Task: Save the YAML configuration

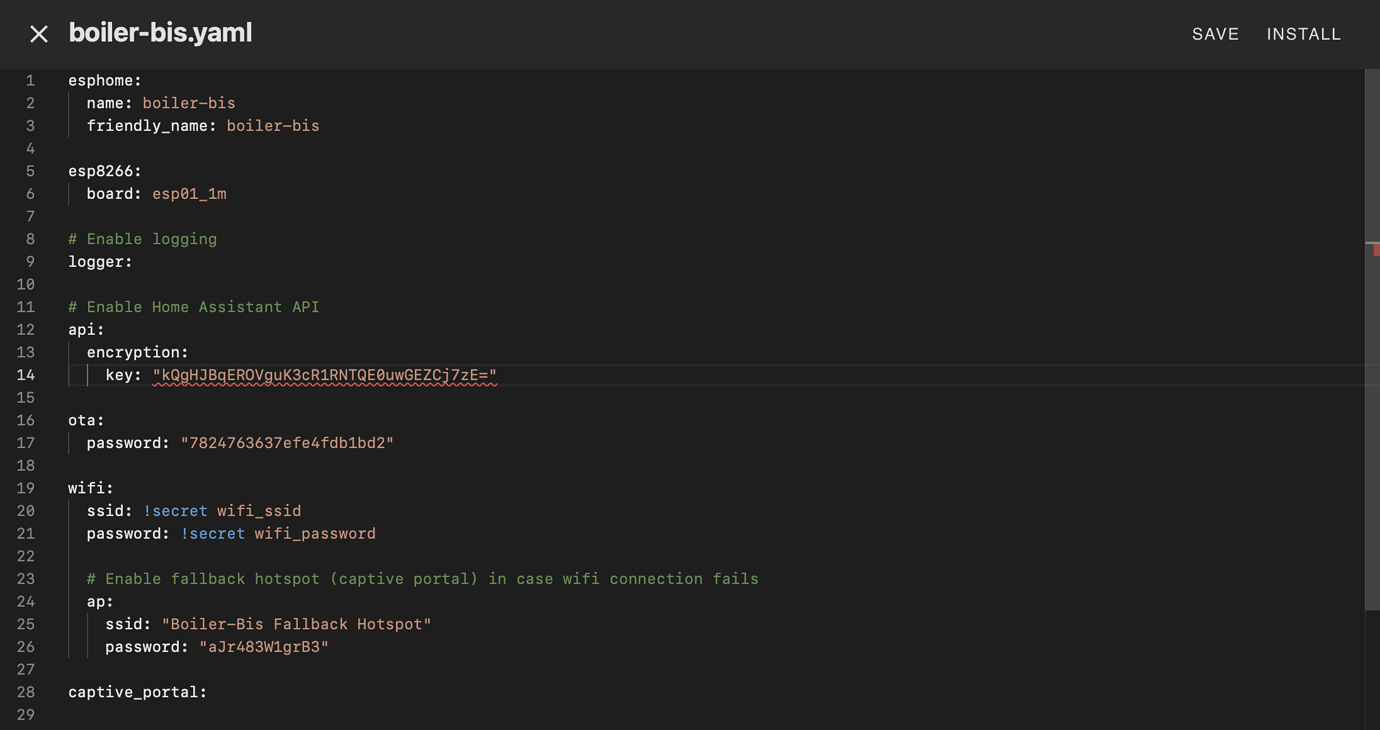Action: pos(1215,34)
